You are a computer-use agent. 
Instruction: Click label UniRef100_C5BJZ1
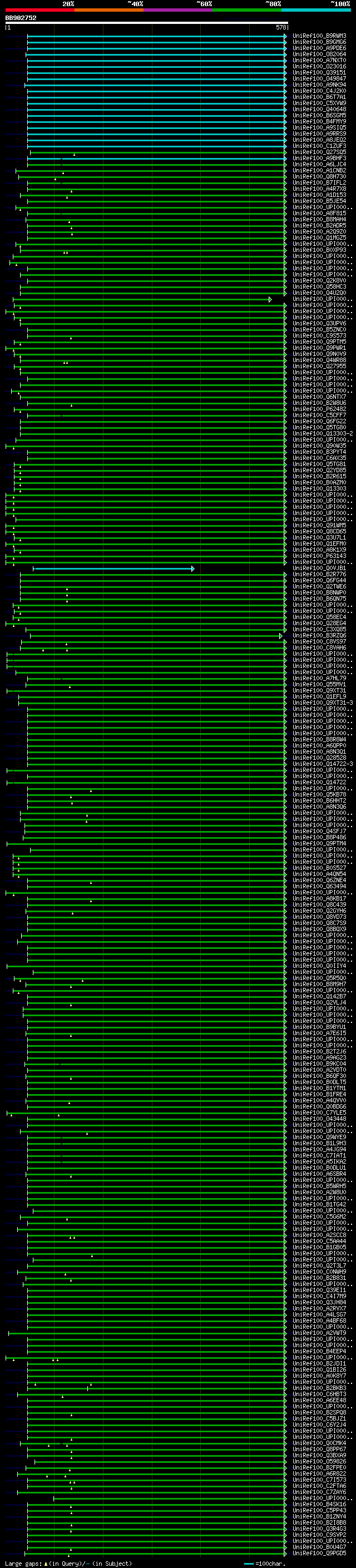(x=319, y=1418)
